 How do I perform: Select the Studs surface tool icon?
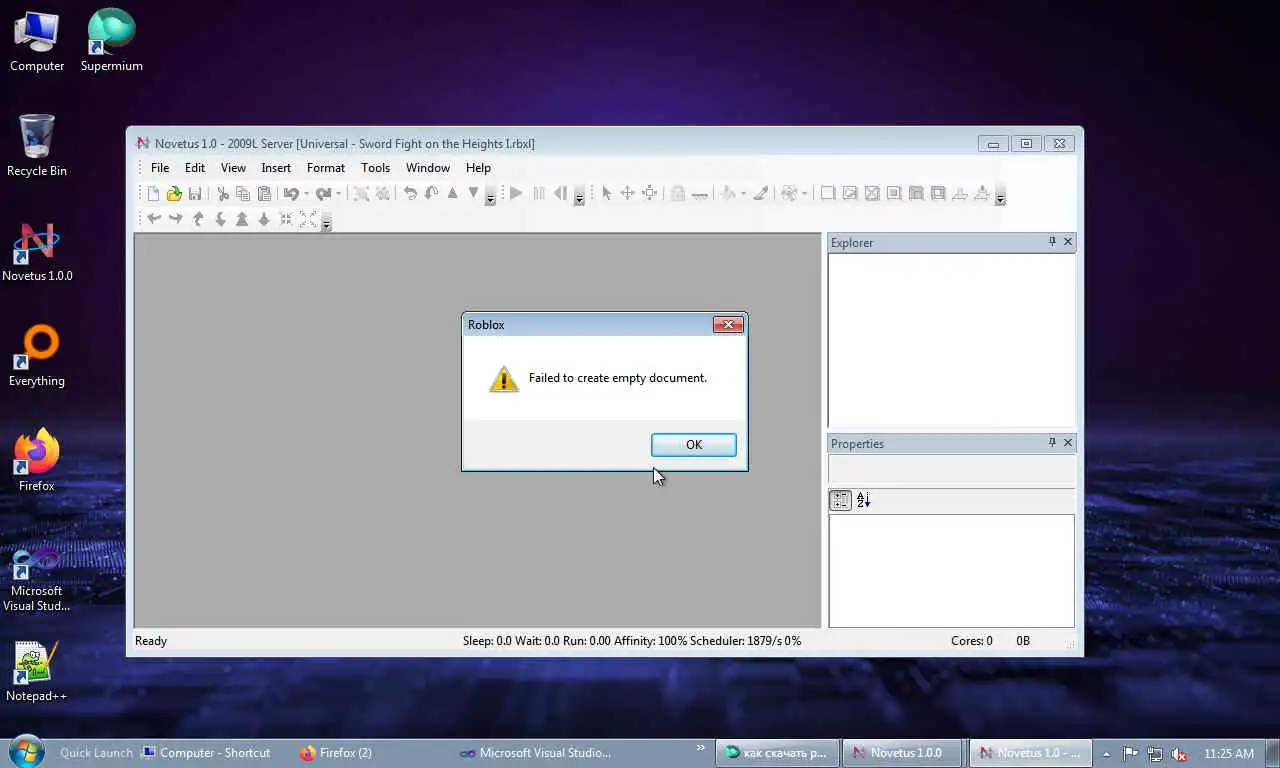click(894, 194)
